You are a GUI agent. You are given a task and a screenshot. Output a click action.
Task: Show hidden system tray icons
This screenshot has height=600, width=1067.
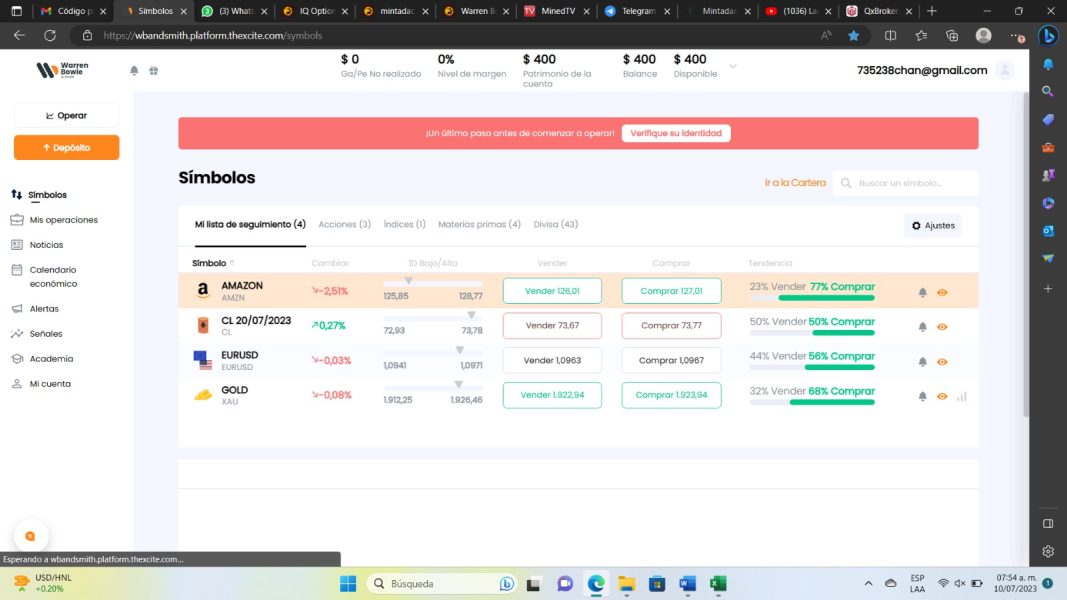(x=868, y=584)
